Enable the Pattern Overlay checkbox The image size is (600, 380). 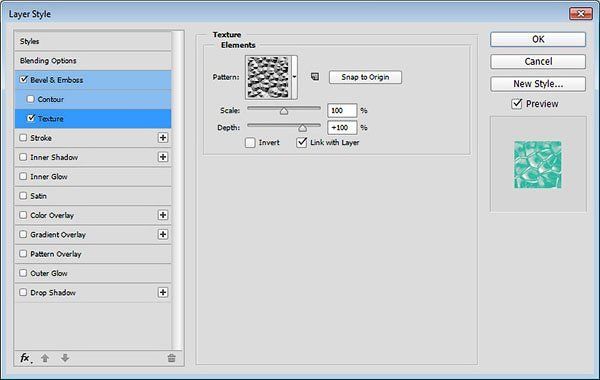23,253
